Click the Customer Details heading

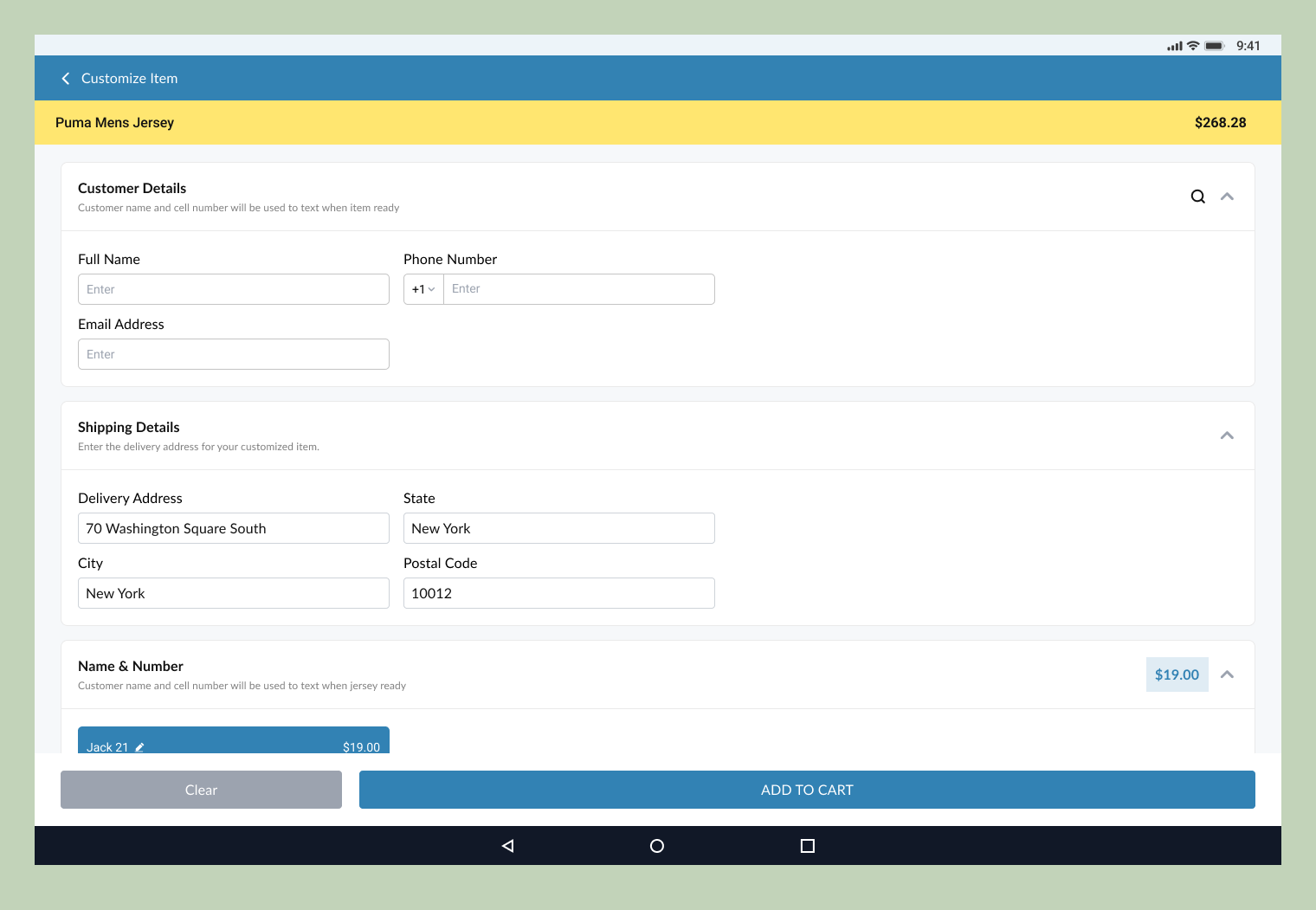[132, 188]
